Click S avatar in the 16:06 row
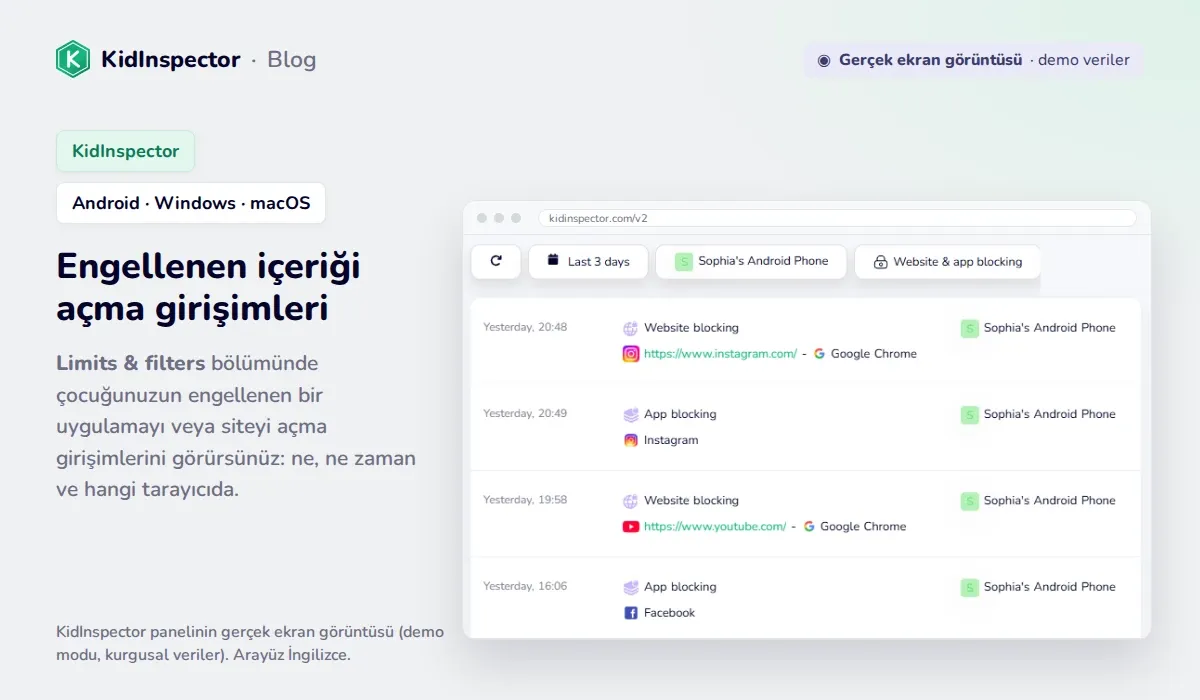The image size is (1200, 700). tap(969, 587)
